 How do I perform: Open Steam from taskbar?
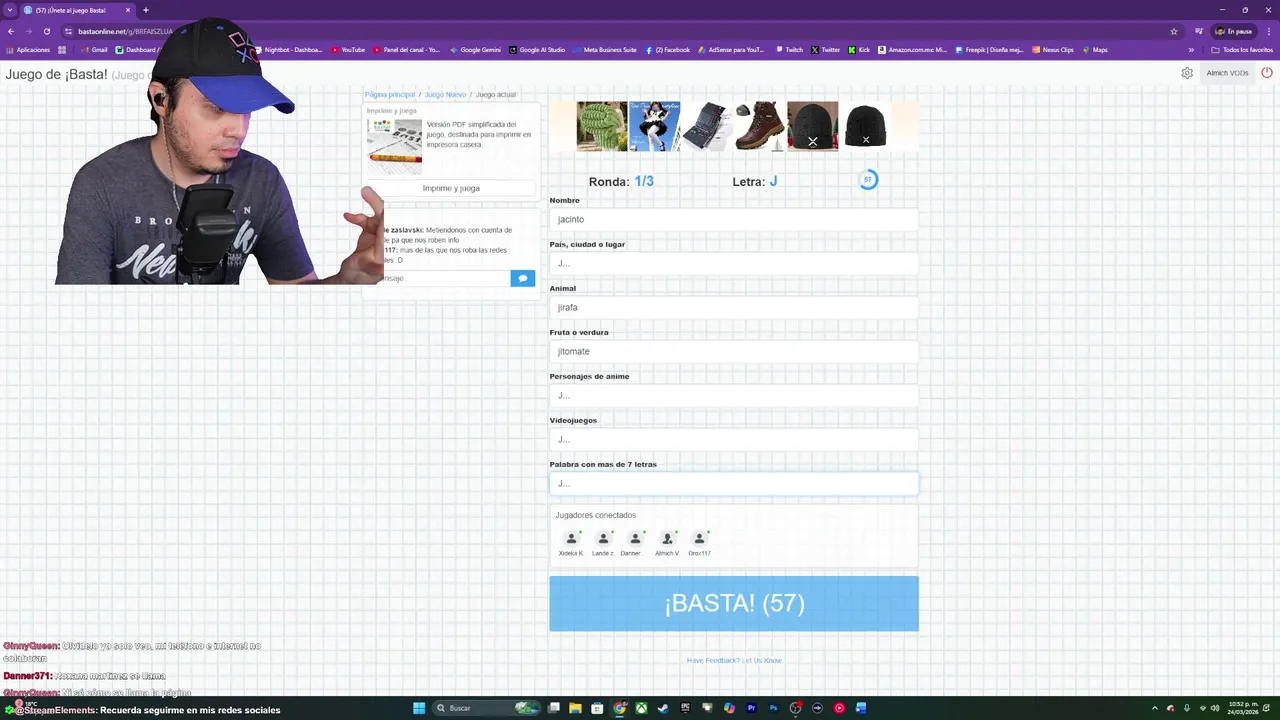click(x=663, y=708)
